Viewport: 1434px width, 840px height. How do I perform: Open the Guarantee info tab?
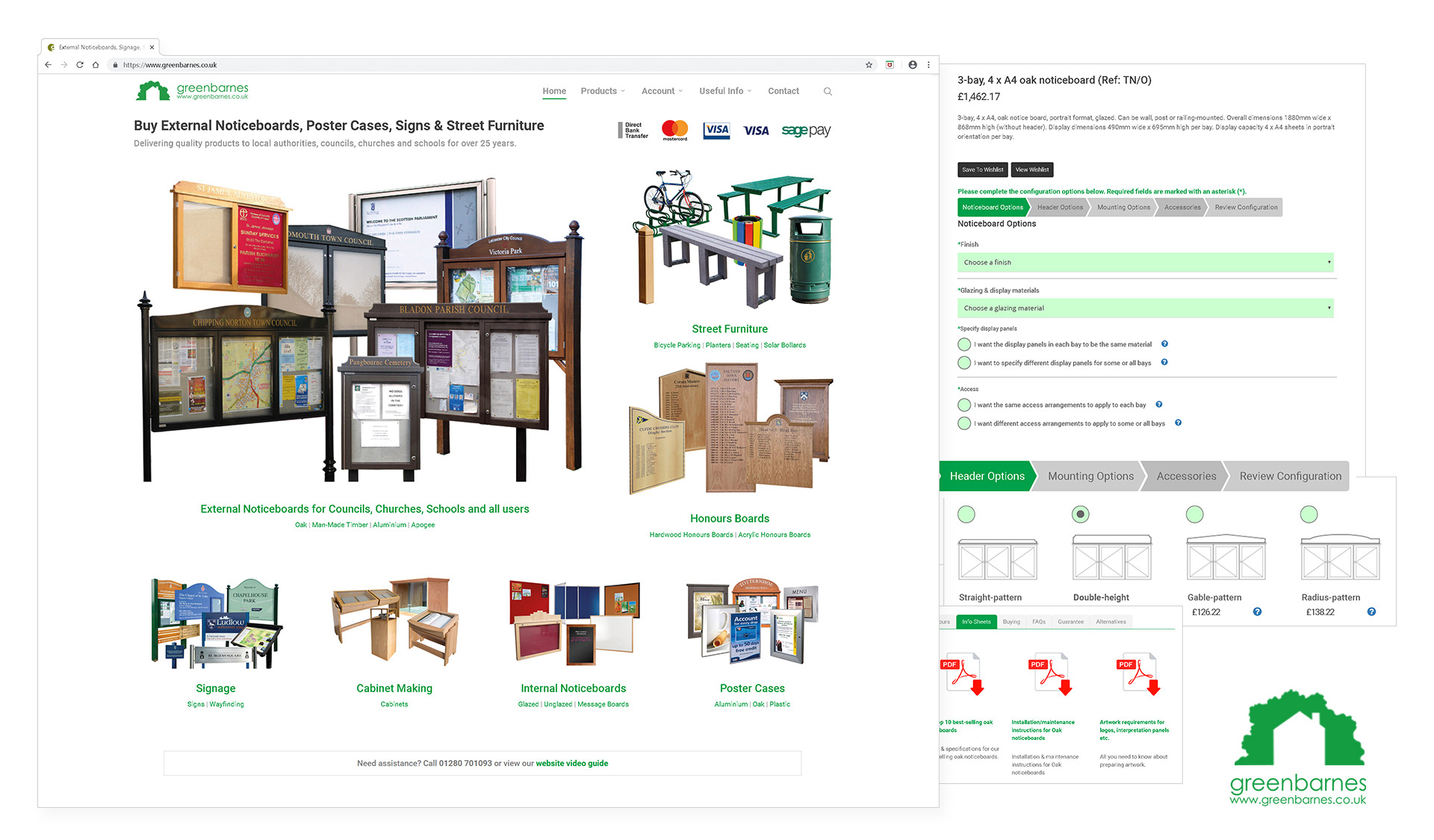click(1070, 622)
